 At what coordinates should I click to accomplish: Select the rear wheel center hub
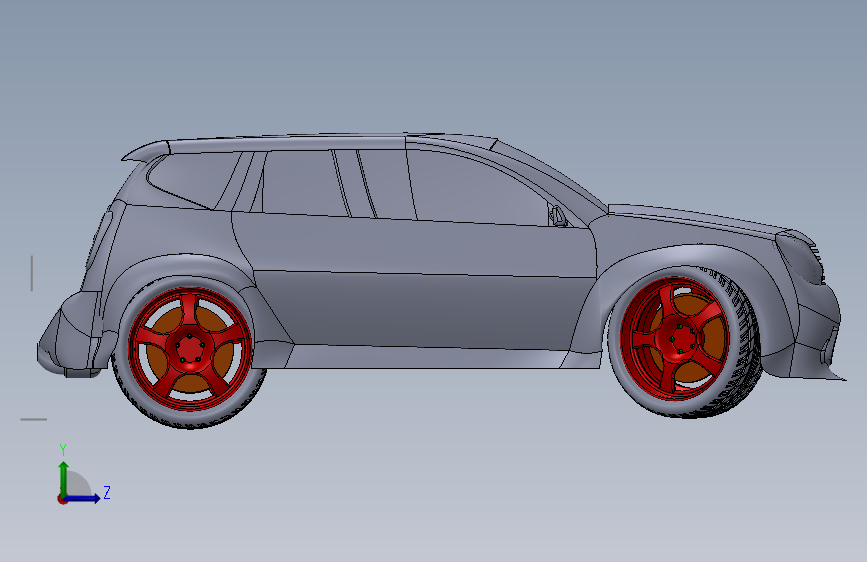coord(190,348)
